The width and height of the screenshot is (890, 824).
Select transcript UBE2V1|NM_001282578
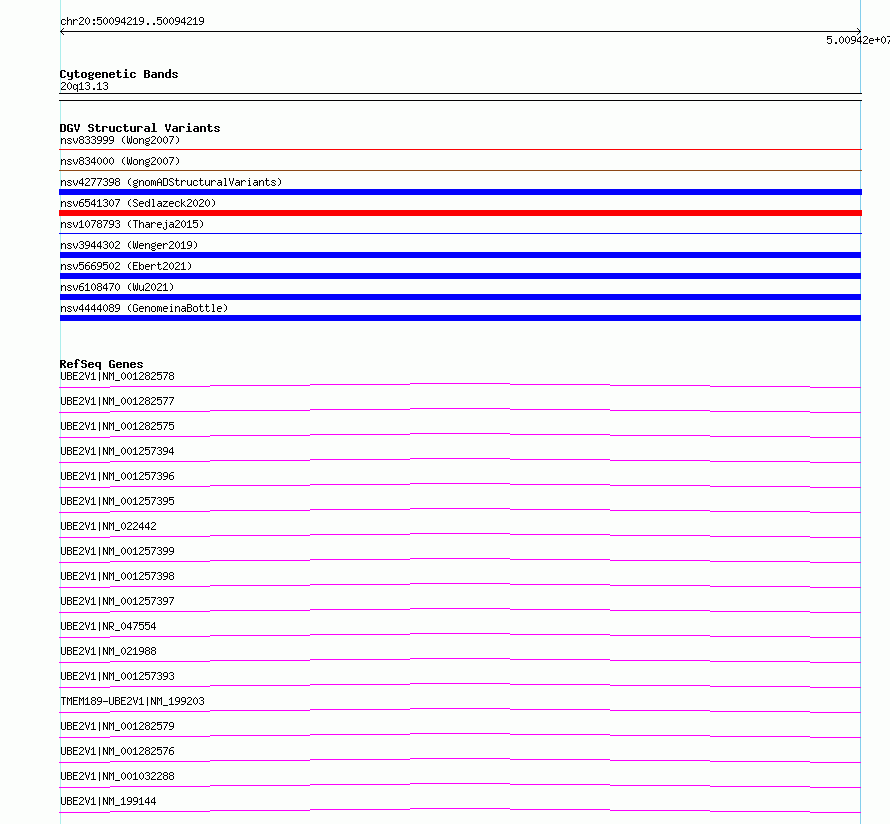117,376
